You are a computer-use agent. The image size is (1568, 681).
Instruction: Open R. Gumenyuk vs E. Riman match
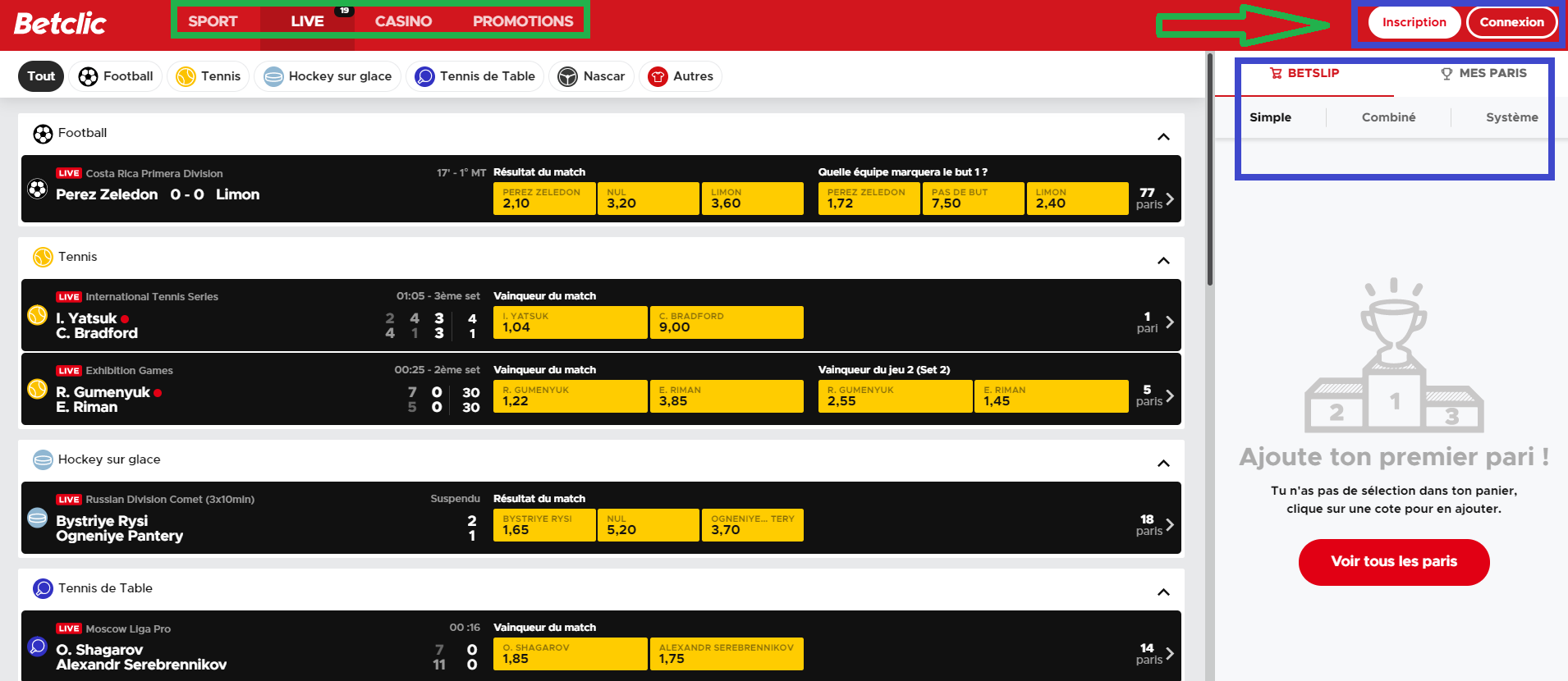click(109, 400)
